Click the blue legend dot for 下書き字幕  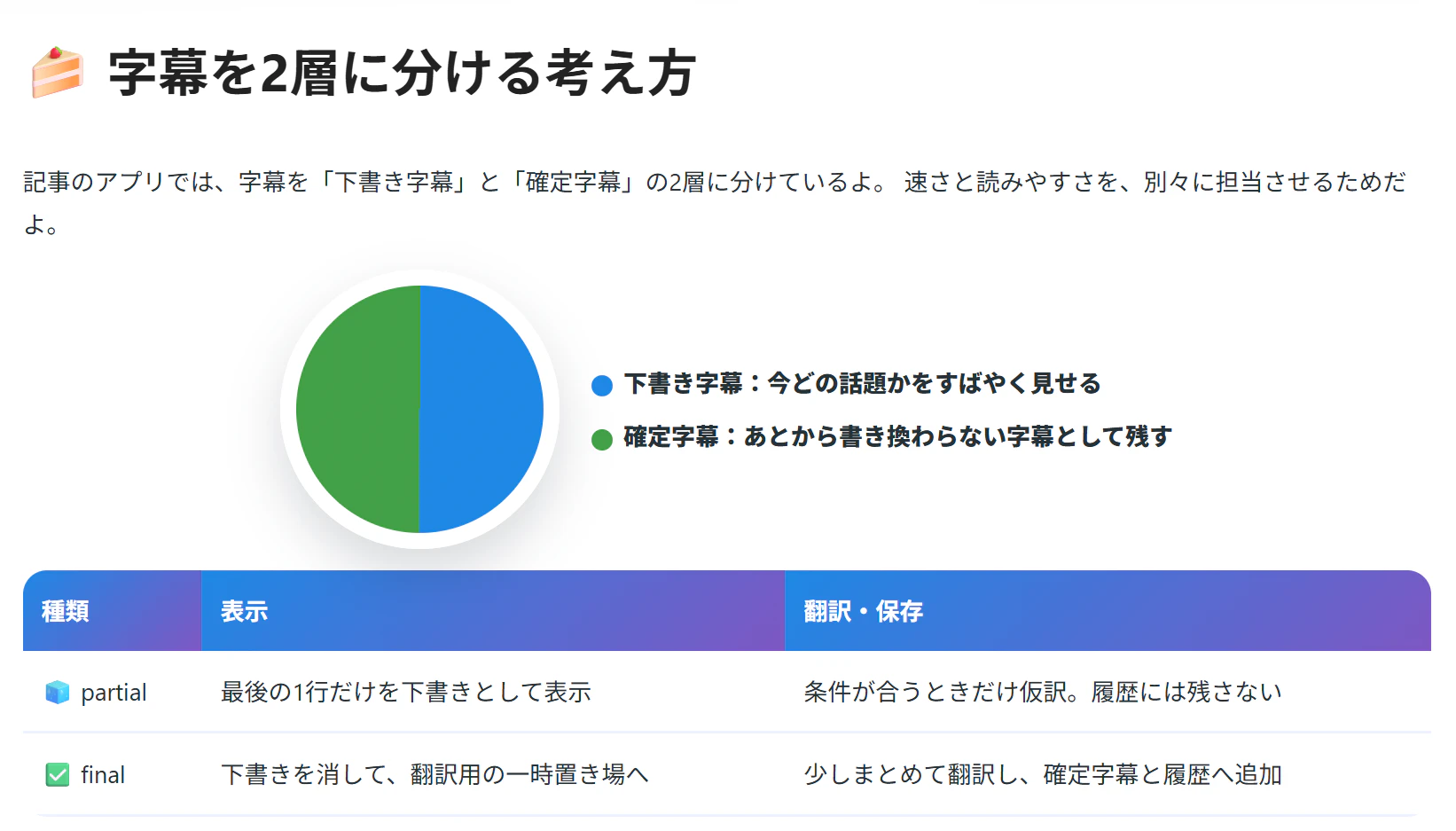tap(602, 385)
